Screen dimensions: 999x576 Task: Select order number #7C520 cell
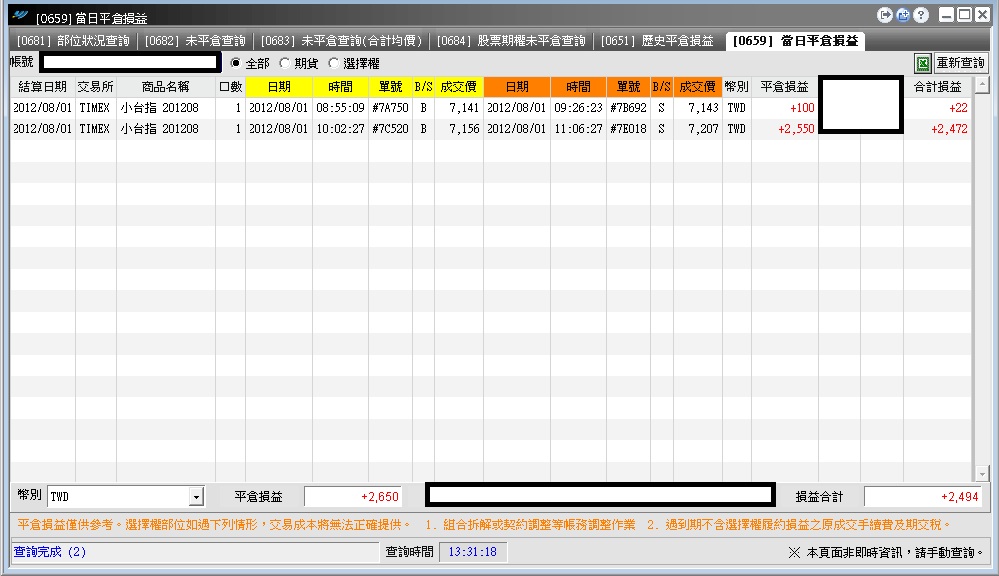click(391, 129)
